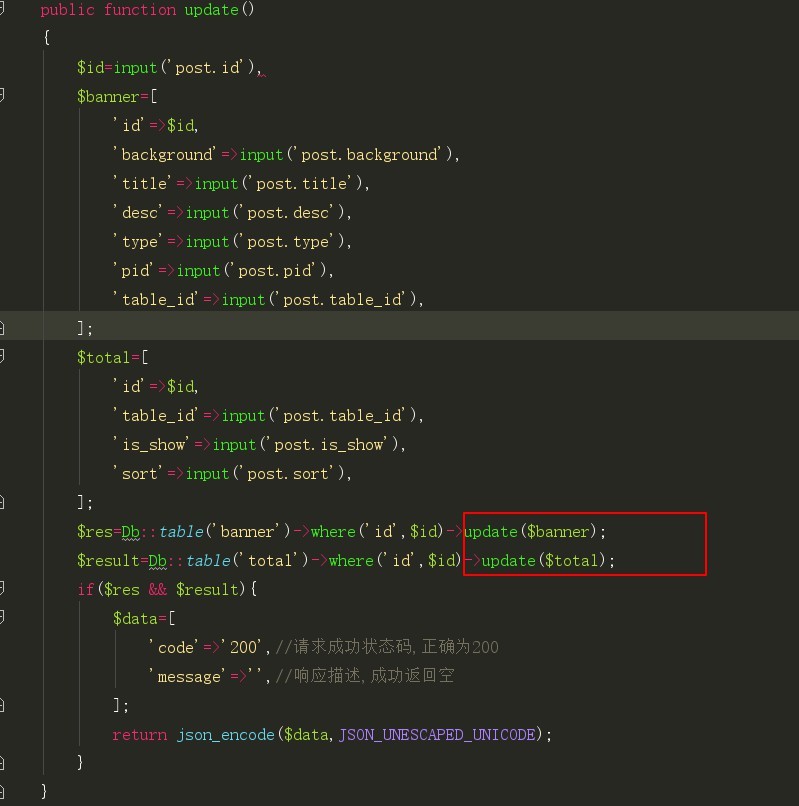Click the highlighted ]; closing the $banner array
Viewport: 799px width, 806px height.
click(x=85, y=328)
